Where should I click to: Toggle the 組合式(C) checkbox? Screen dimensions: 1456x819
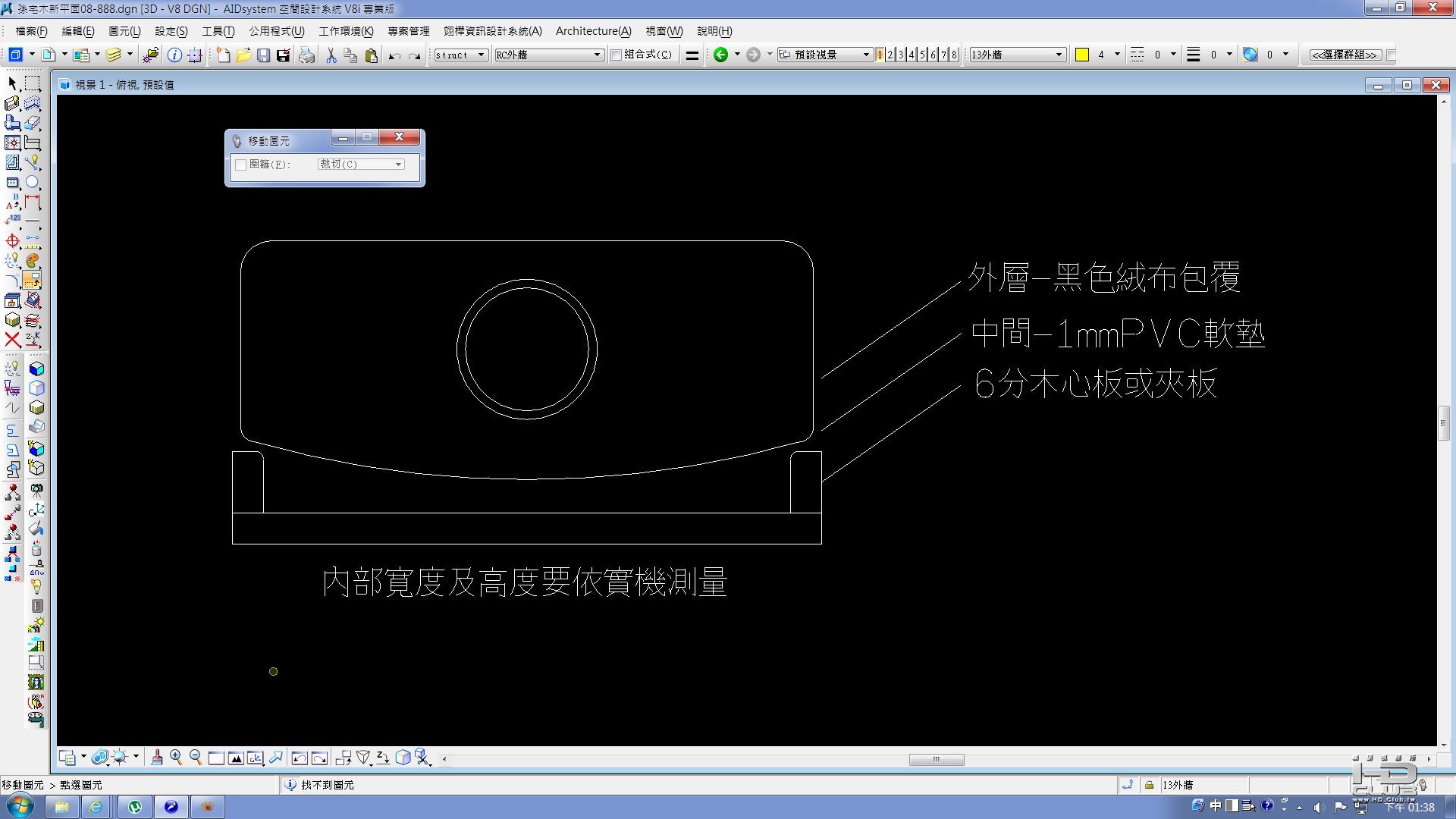[617, 55]
